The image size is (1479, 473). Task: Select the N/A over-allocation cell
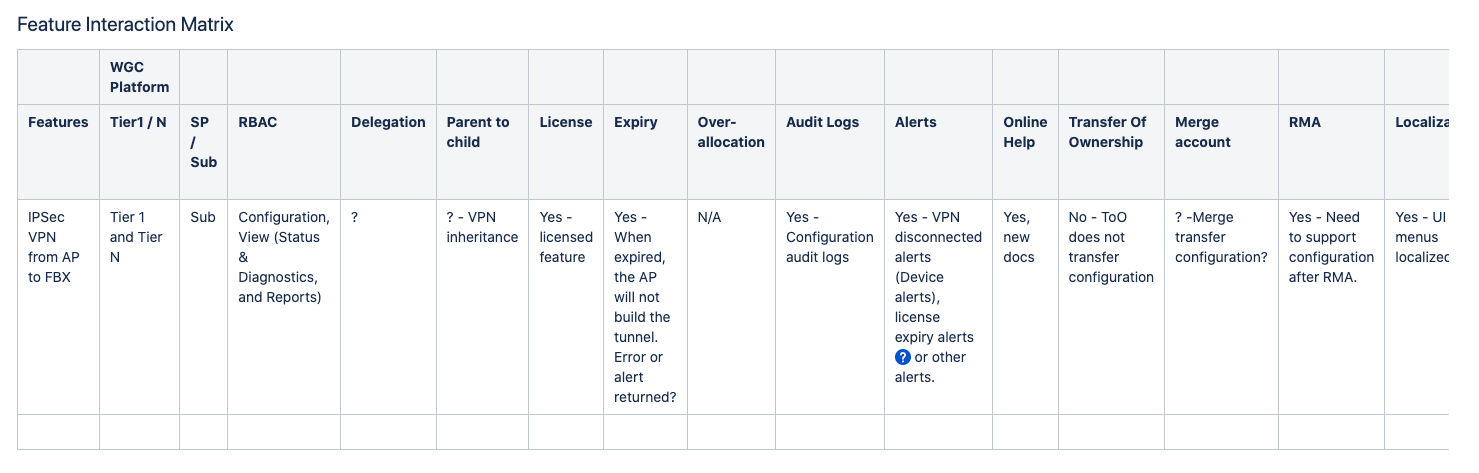click(x=709, y=217)
